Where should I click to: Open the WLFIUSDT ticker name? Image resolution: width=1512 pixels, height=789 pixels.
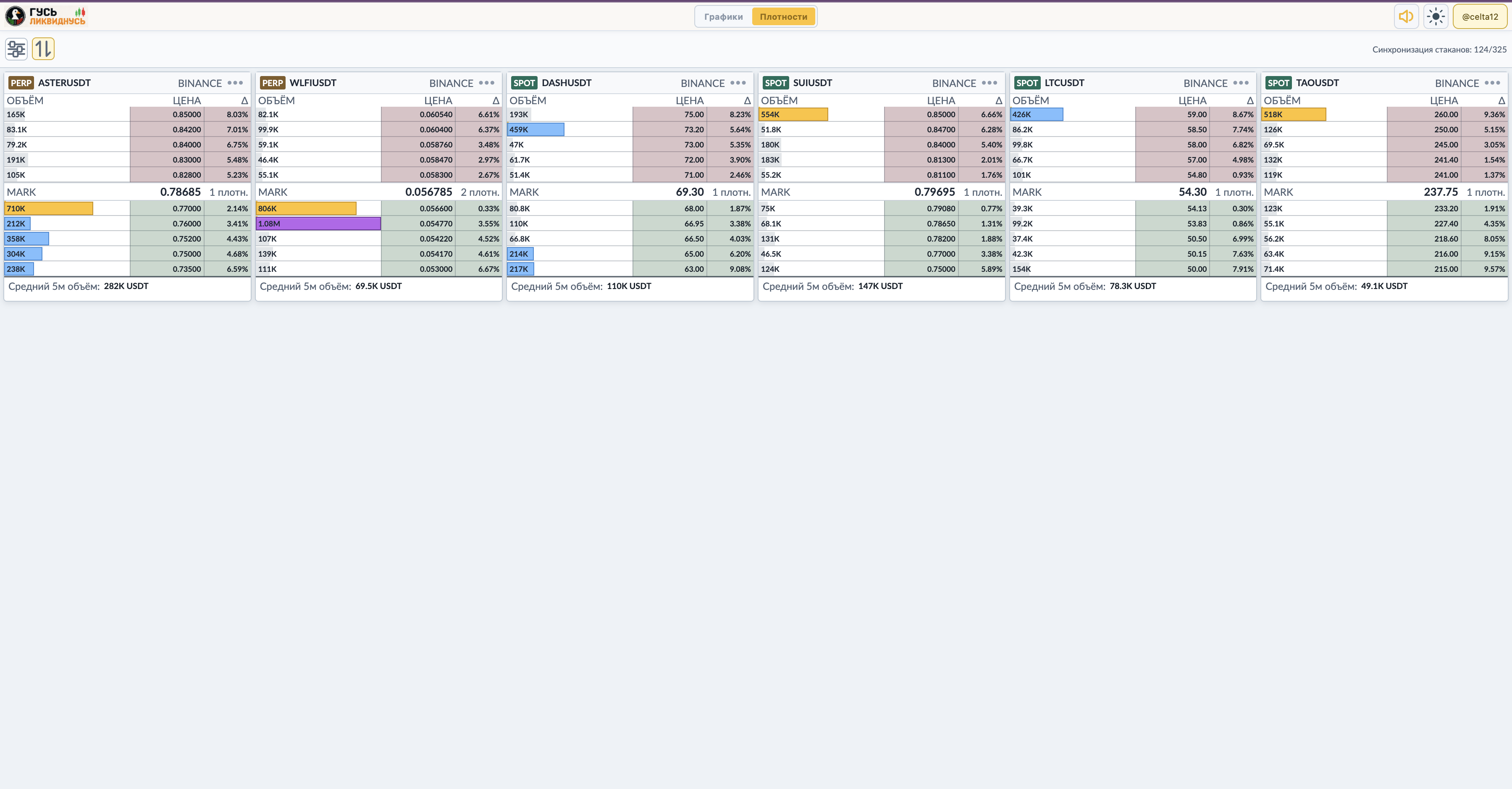click(313, 83)
